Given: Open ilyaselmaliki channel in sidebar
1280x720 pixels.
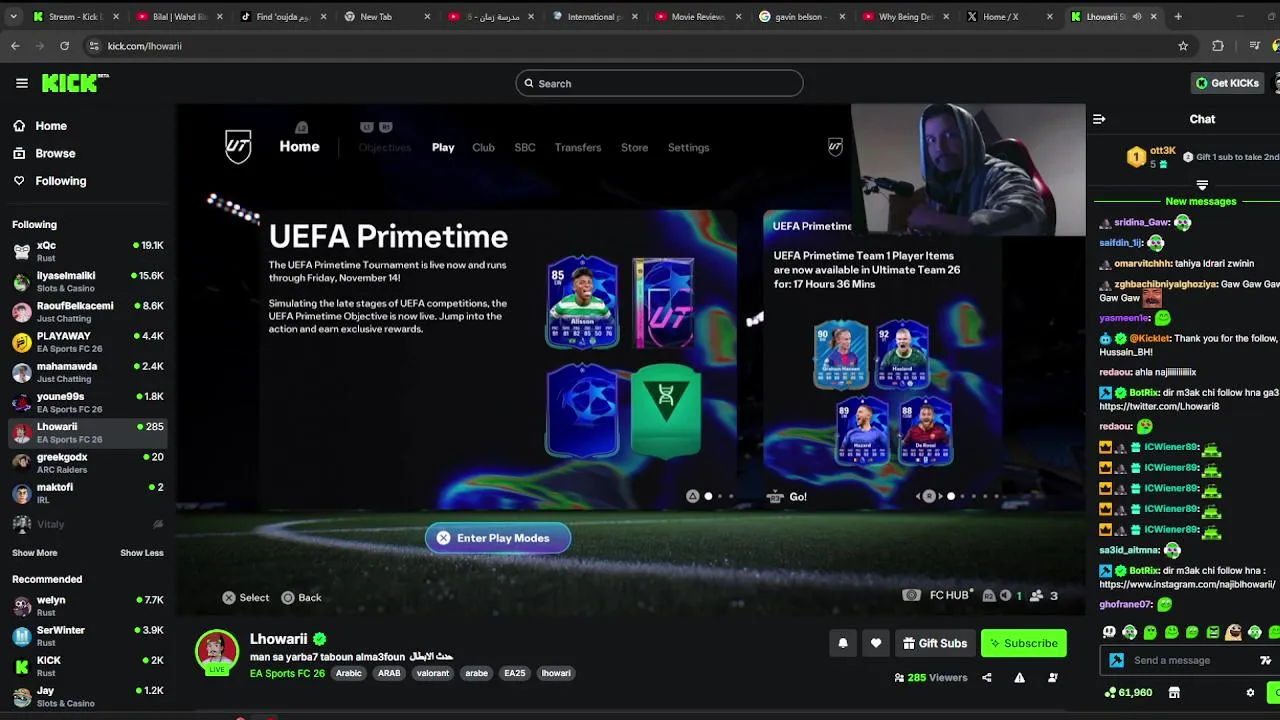Looking at the screenshot, I should pyautogui.click(x=88, y=281).
